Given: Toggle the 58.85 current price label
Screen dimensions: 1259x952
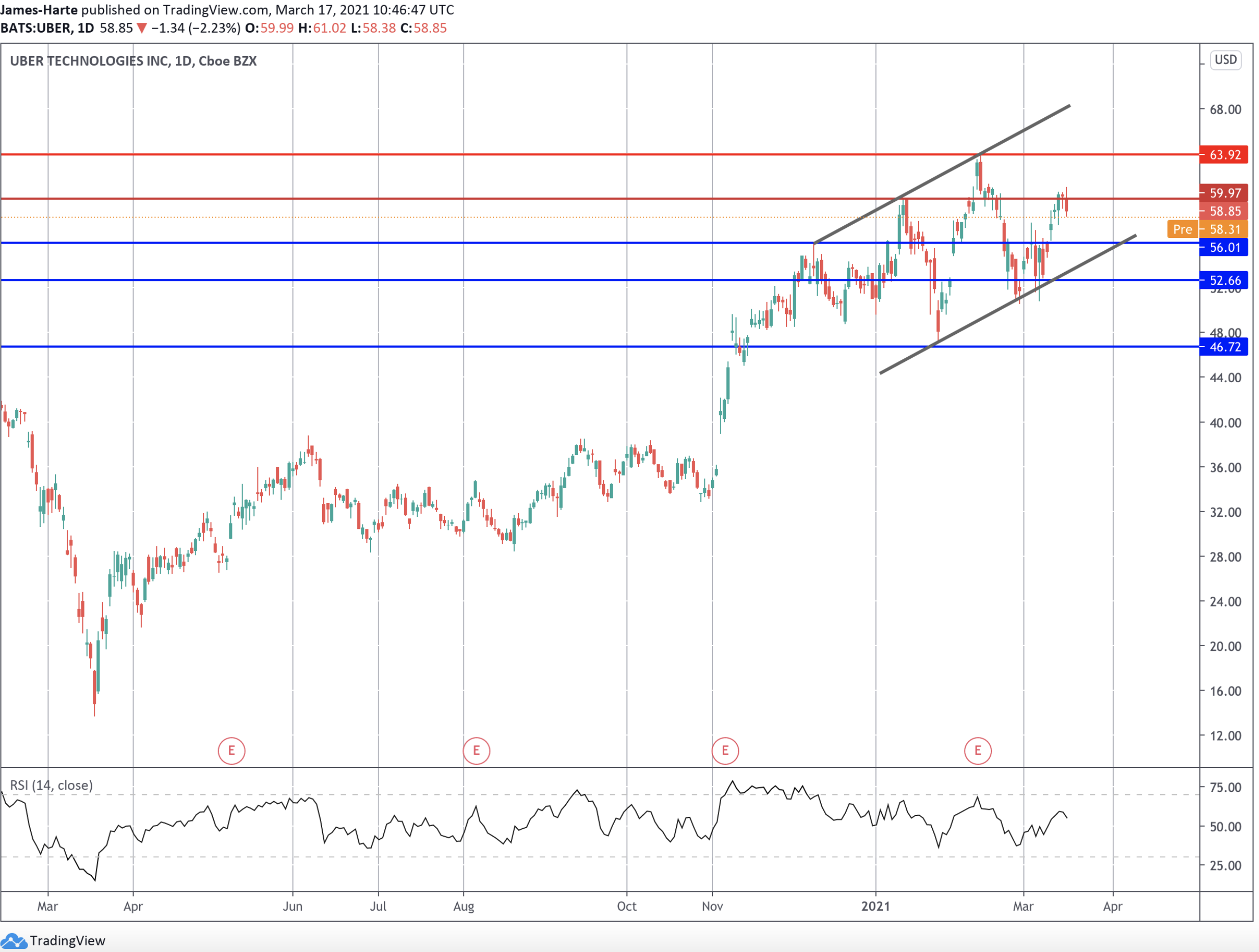Looking at the screenshot, I should tap(1224, 211).
